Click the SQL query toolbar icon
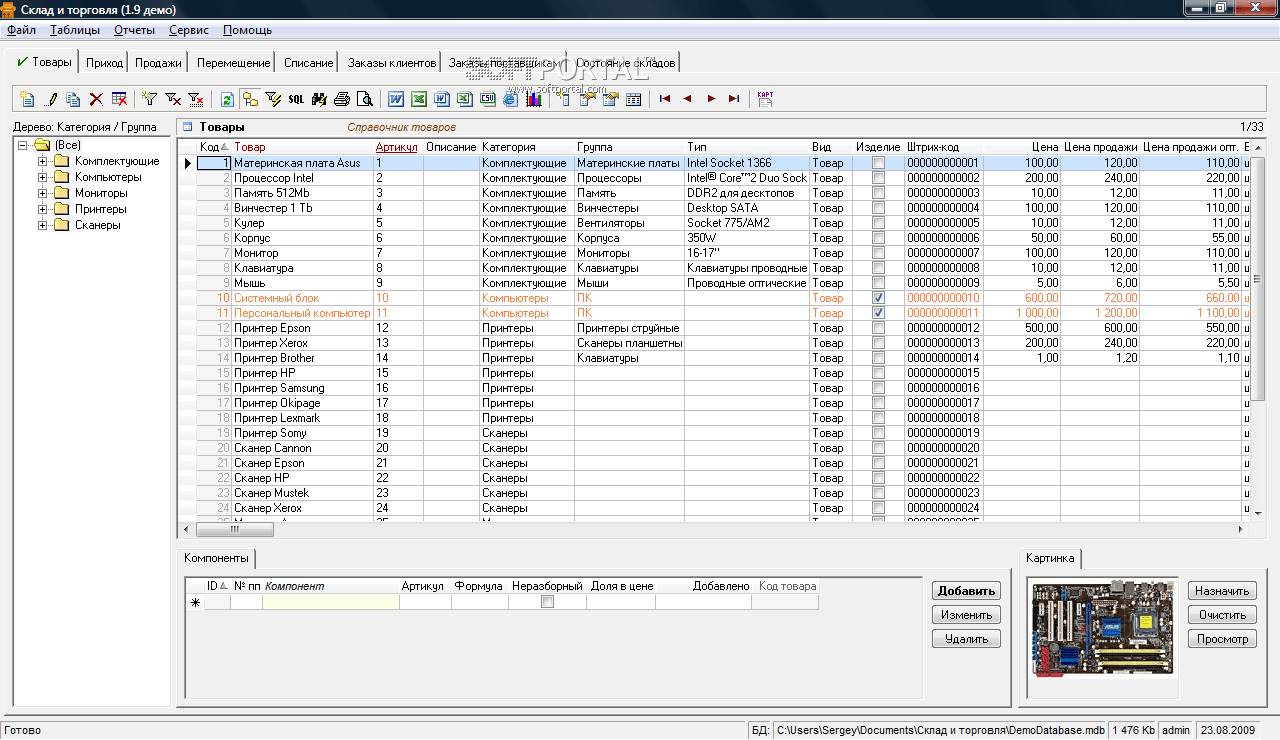 (x=296, y=99)
